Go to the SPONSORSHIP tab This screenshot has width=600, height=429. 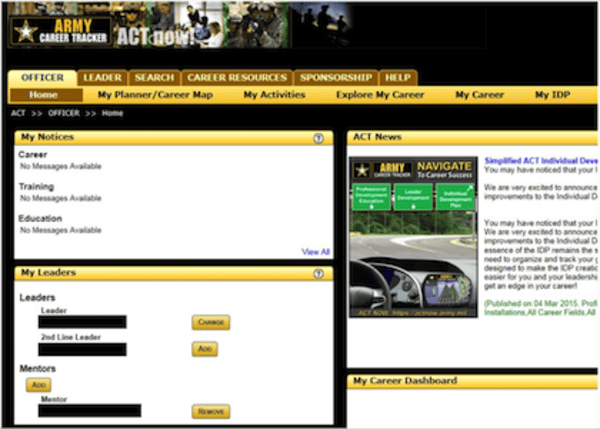point(336,78)
